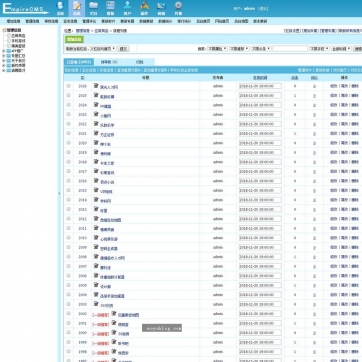
Task: Click the search keyword text box
Action: coord(290,49)
